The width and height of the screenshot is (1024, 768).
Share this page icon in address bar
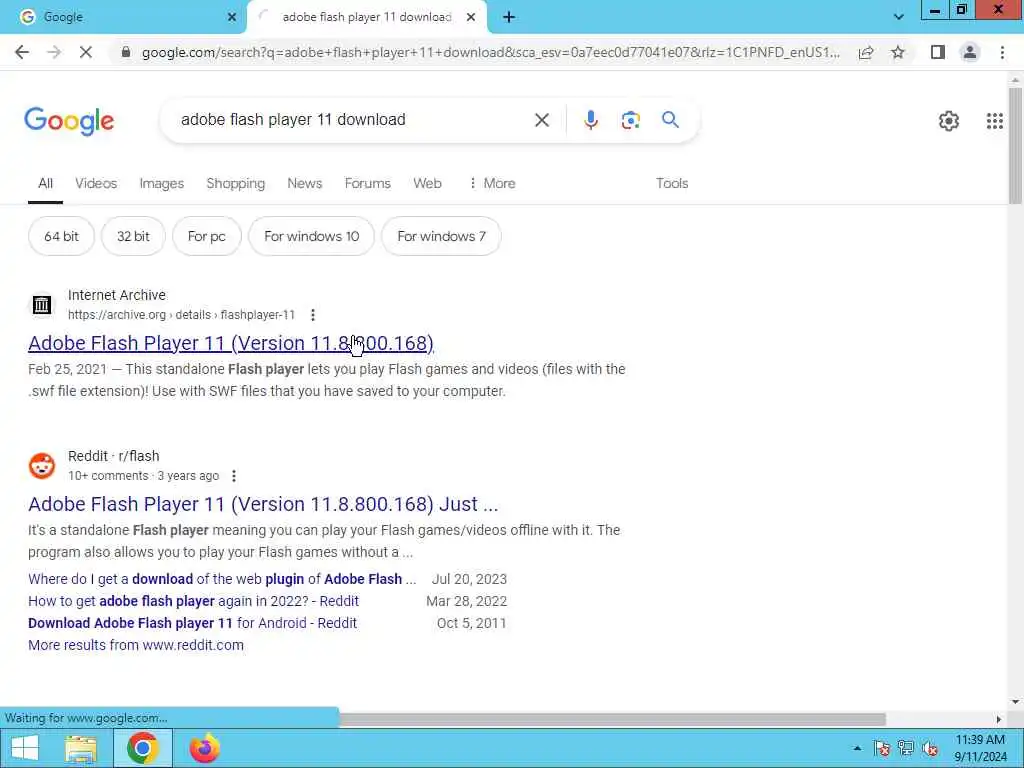click(866, 52)
